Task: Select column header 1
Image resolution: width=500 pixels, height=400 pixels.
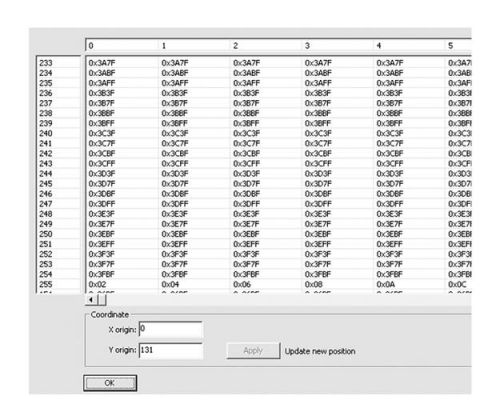Action: point(194,46)
